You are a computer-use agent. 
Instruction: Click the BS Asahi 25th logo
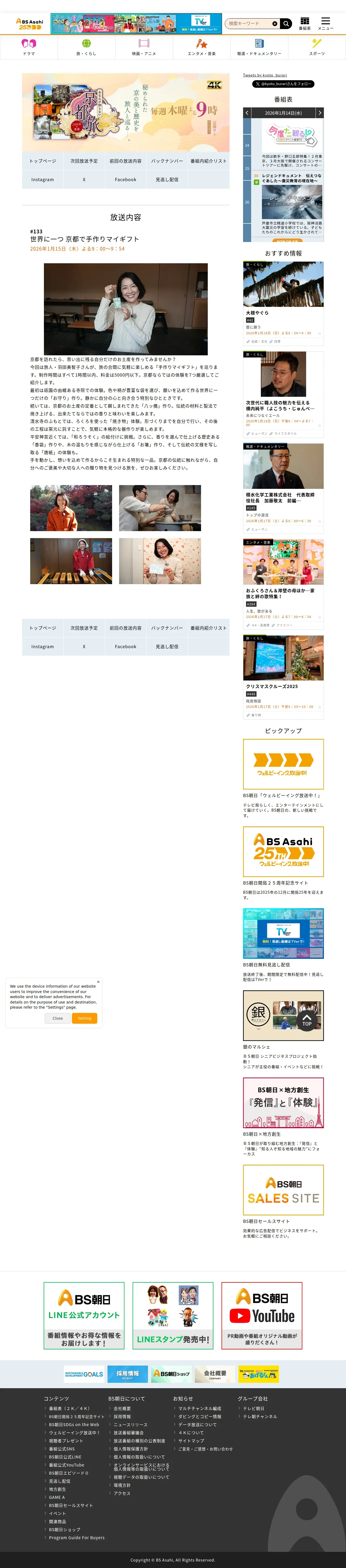click(x=29, y=24)
